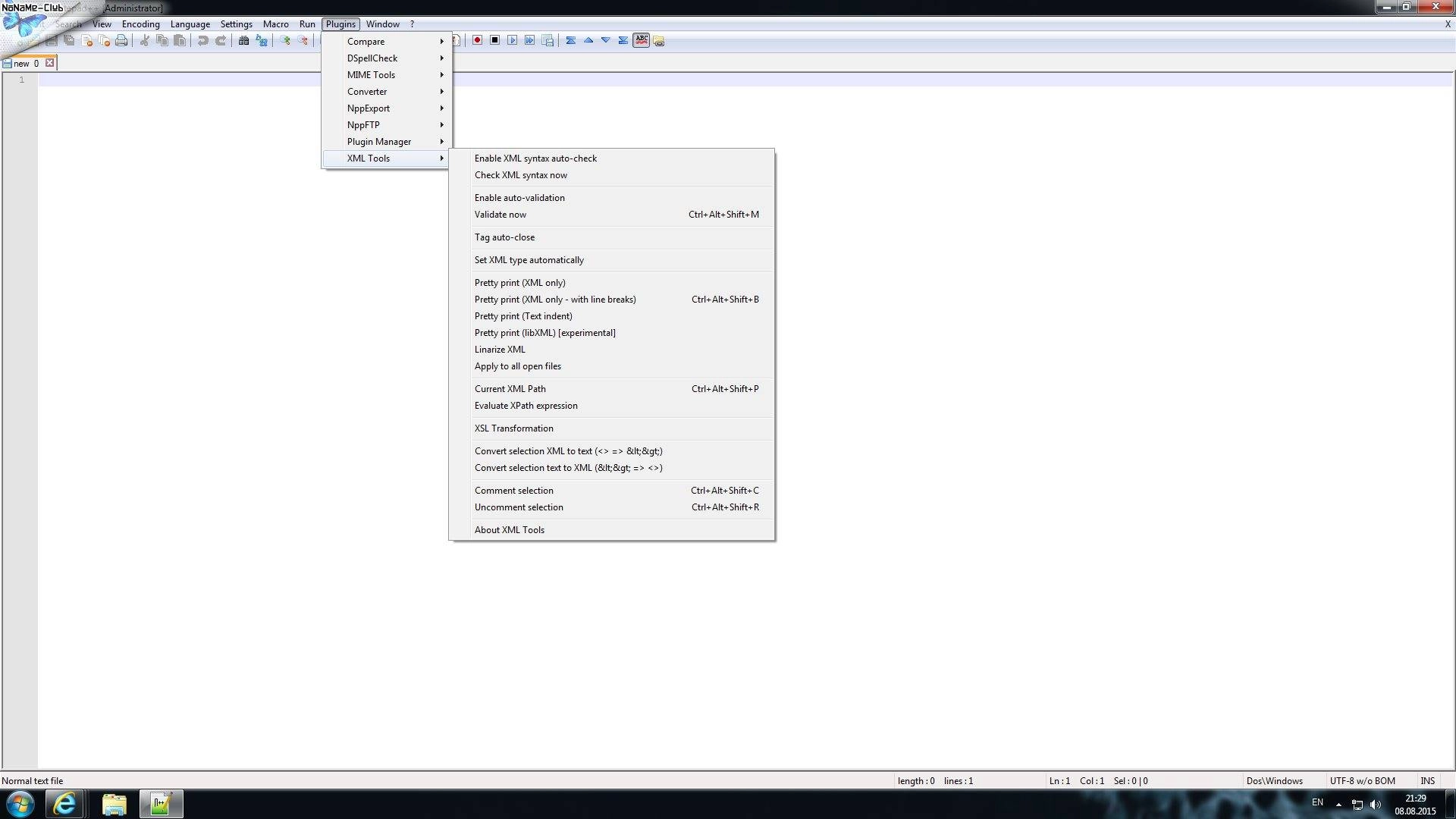
Task: Open Replace via its toolbar icon
Action: [262, 40]
